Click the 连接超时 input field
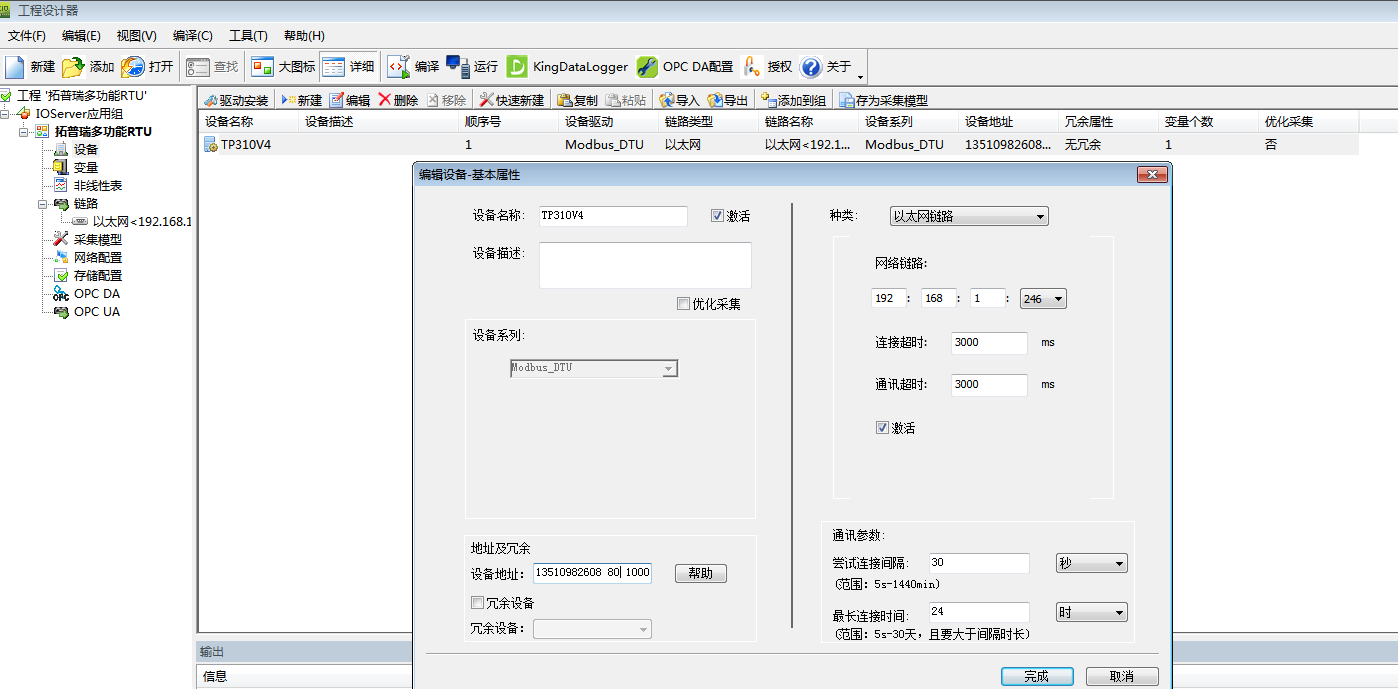 (x=989, y=343)
